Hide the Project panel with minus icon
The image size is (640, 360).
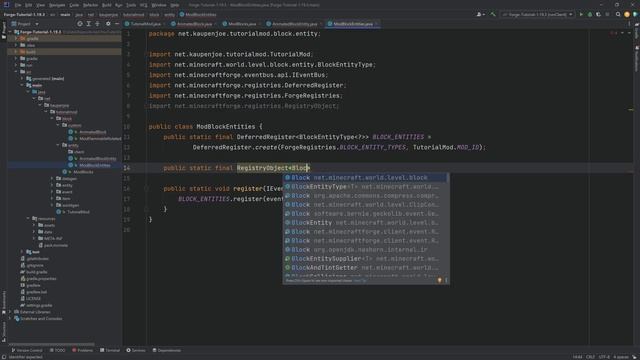(x=117, y=24)
